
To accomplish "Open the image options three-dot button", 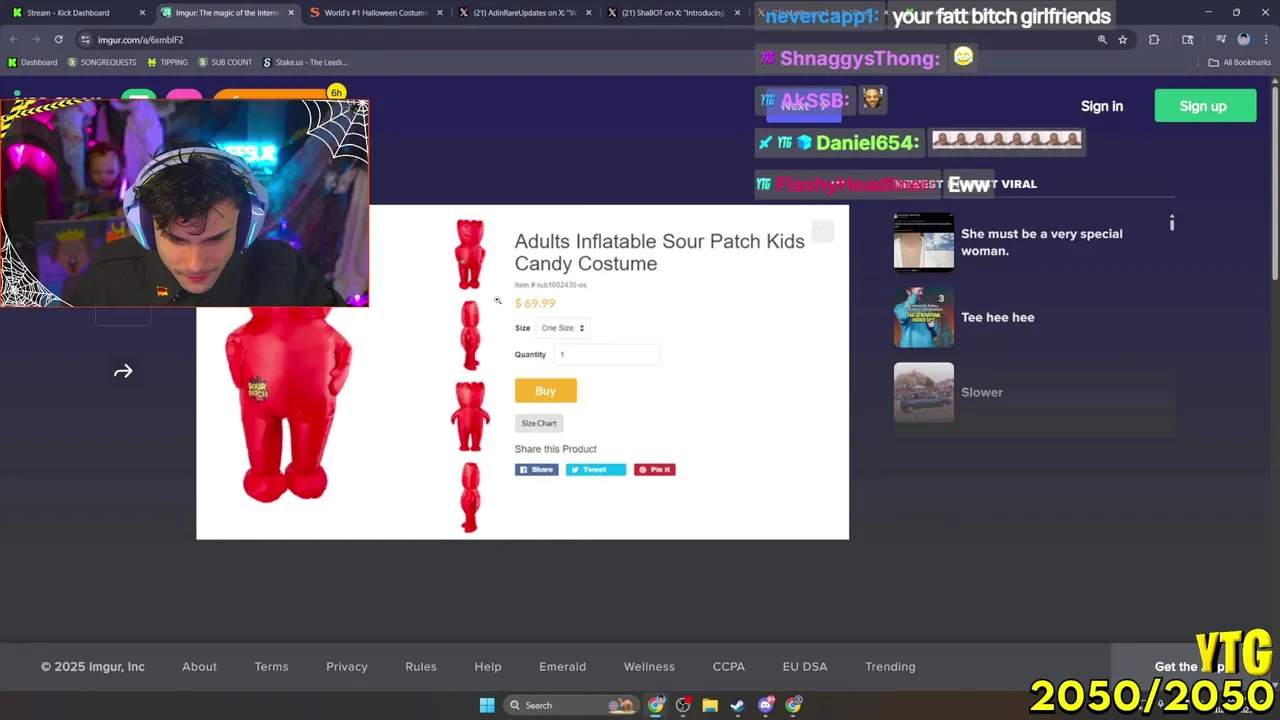I will [822, 232].
